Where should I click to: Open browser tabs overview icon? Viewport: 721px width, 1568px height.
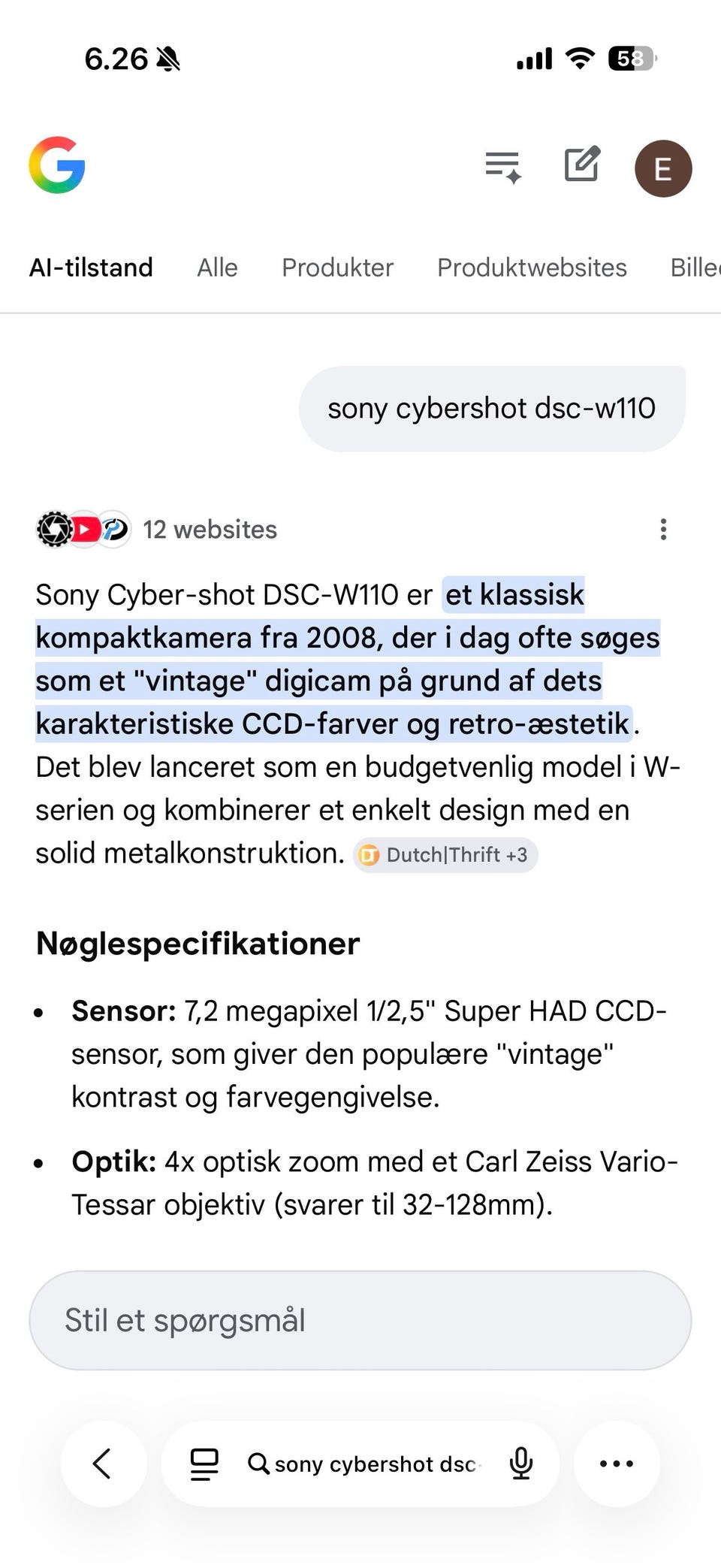coord(204,1464)
